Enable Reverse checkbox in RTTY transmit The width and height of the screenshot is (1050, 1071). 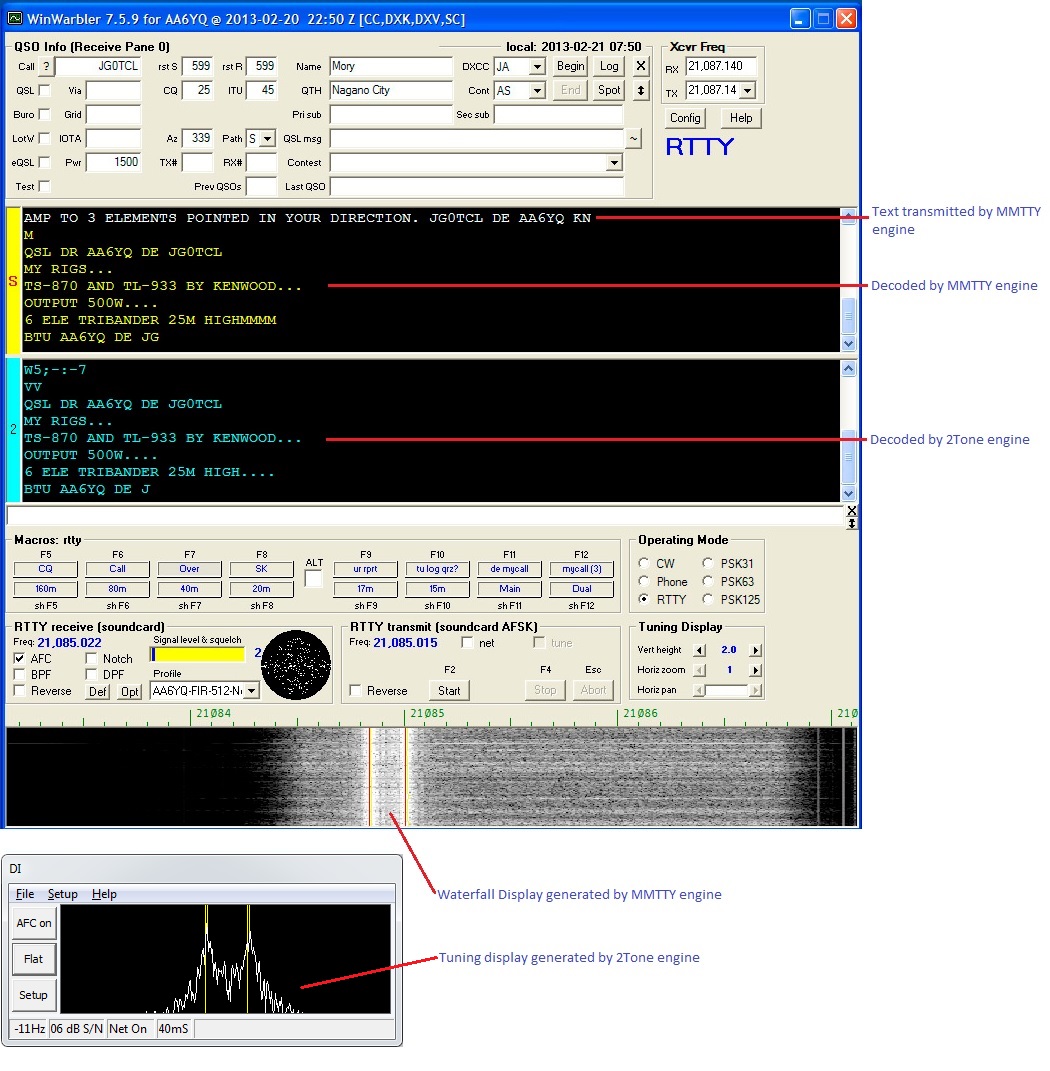pos(355,691)
